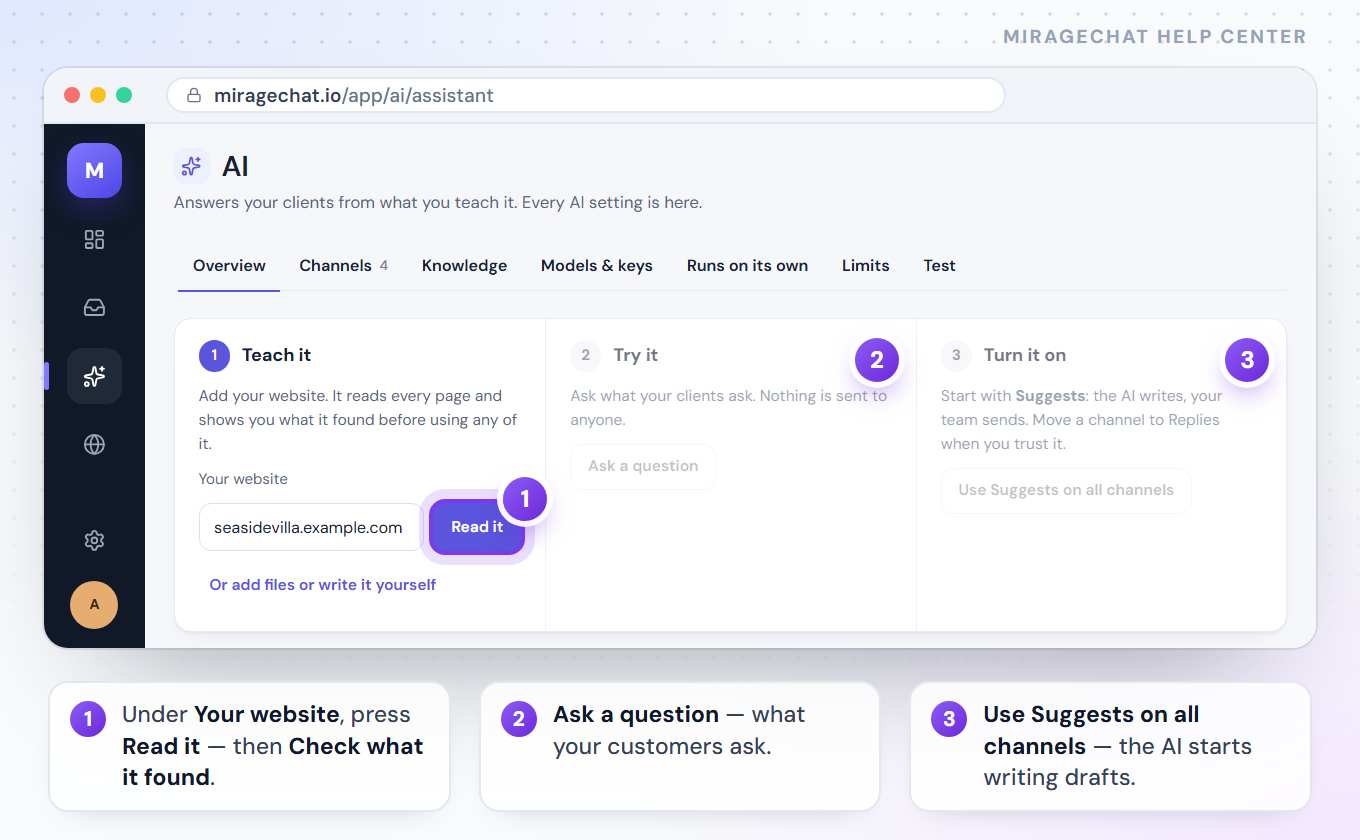The width and height of the screenshot is (1360, 840).
Task: Open the settings gear icon in sidebar
Action: [x=94, y=540]
